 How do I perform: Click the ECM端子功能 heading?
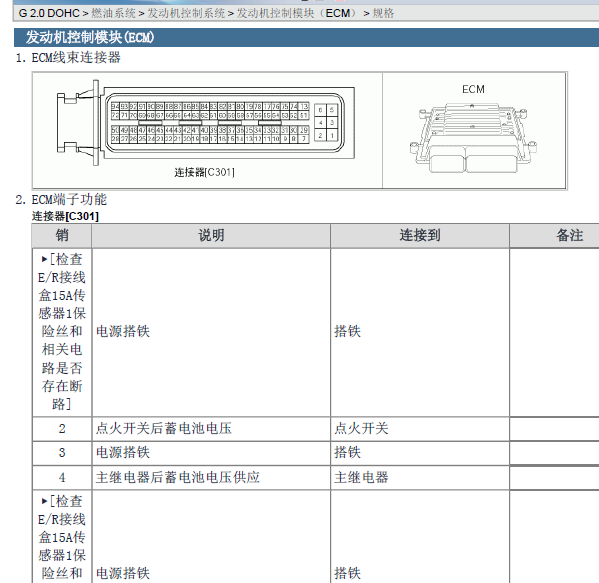click(69, 199)
